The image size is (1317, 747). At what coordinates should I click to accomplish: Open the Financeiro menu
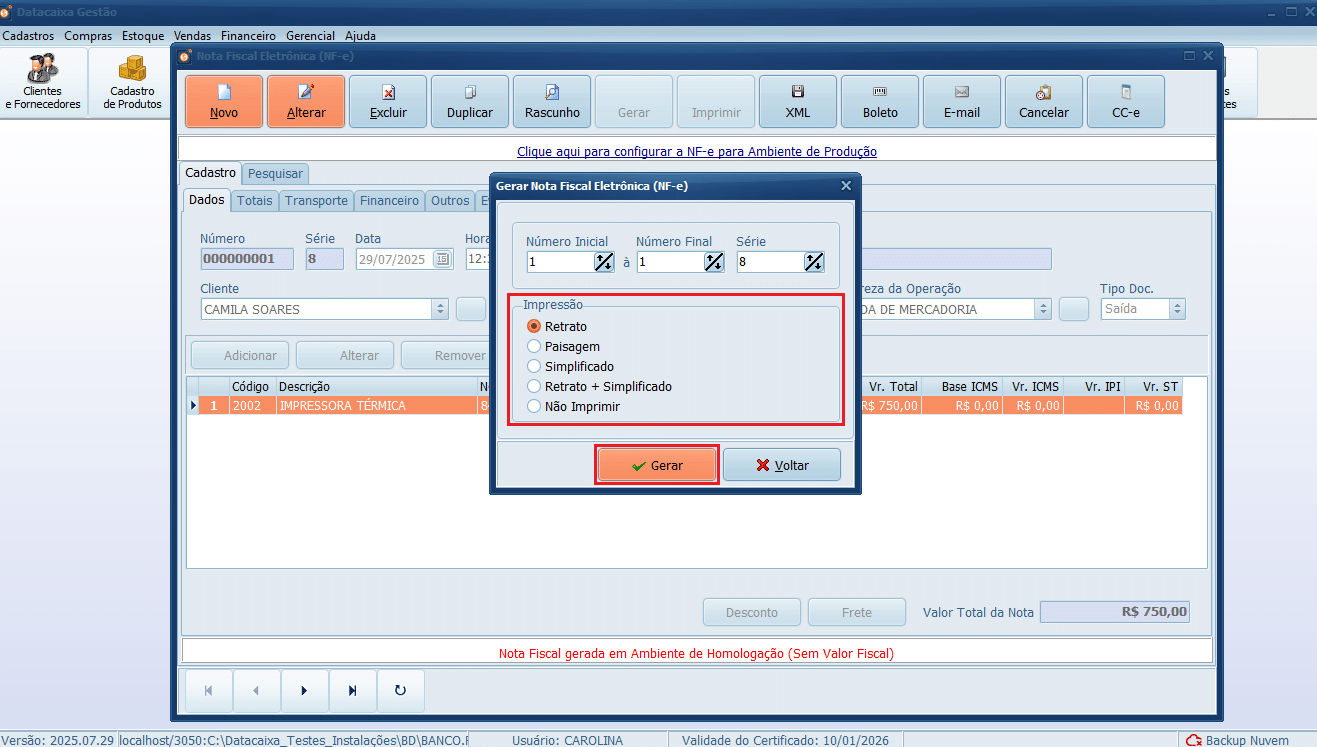point(248,35)
